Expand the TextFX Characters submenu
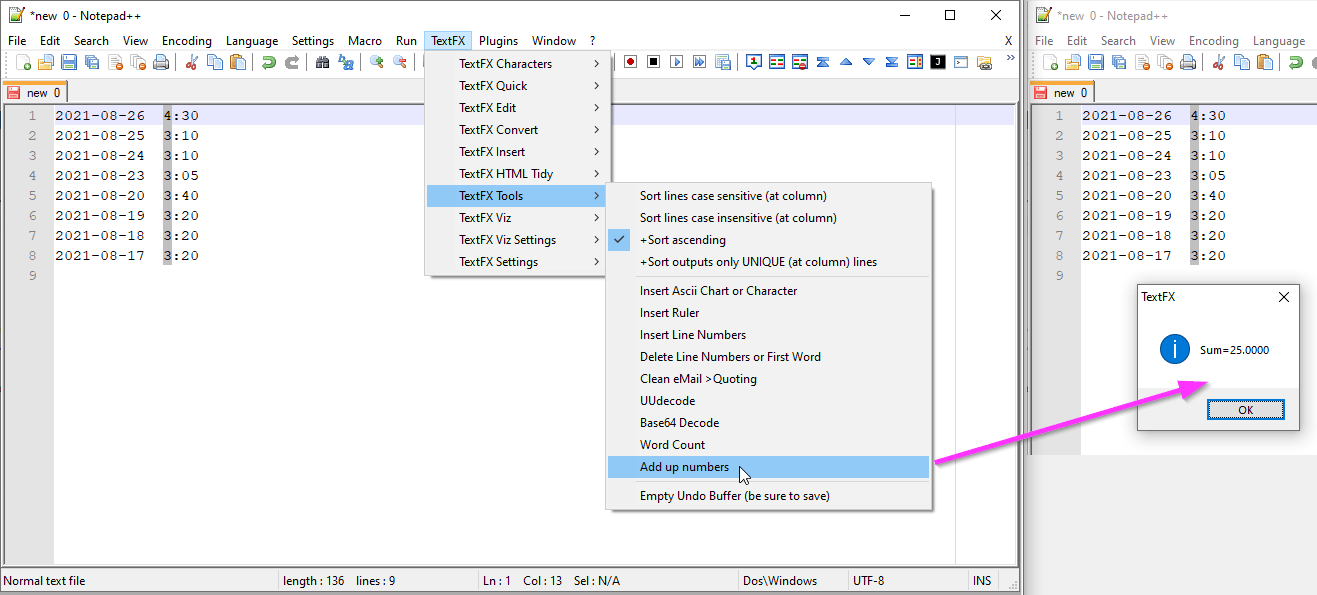 pos(502,63)
